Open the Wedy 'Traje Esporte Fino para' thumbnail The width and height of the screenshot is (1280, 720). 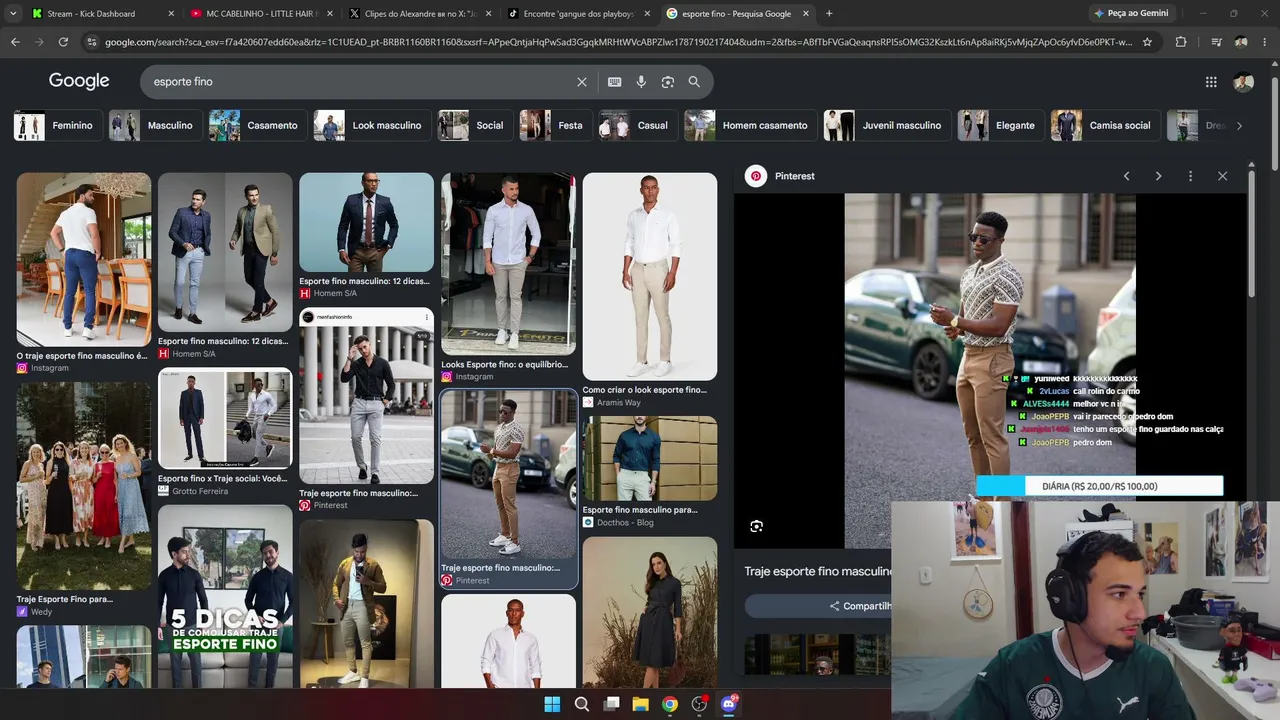[84, 486]
